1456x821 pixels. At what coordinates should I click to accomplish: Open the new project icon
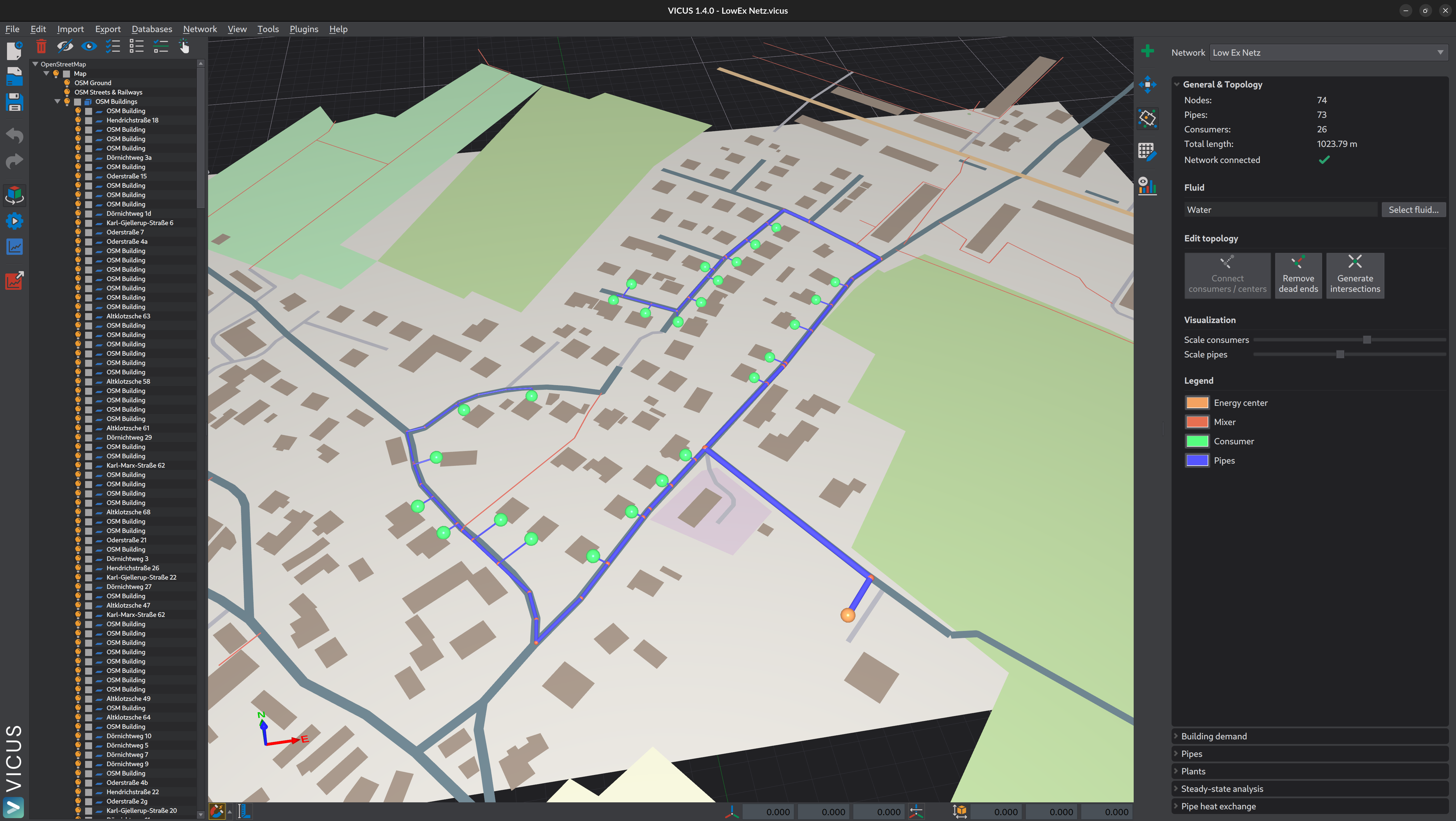coord(14,51)
